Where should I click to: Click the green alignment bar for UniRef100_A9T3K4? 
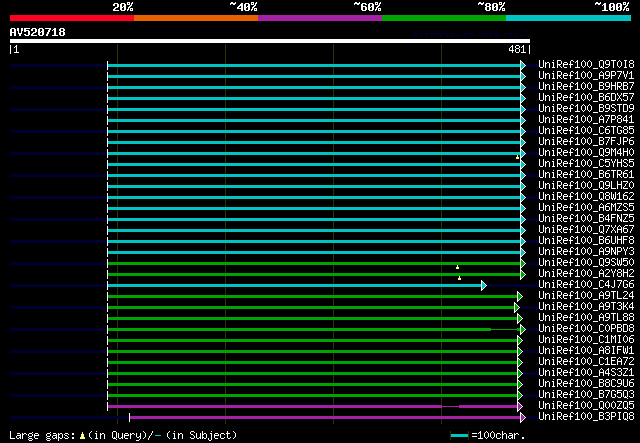click(311, 307)
